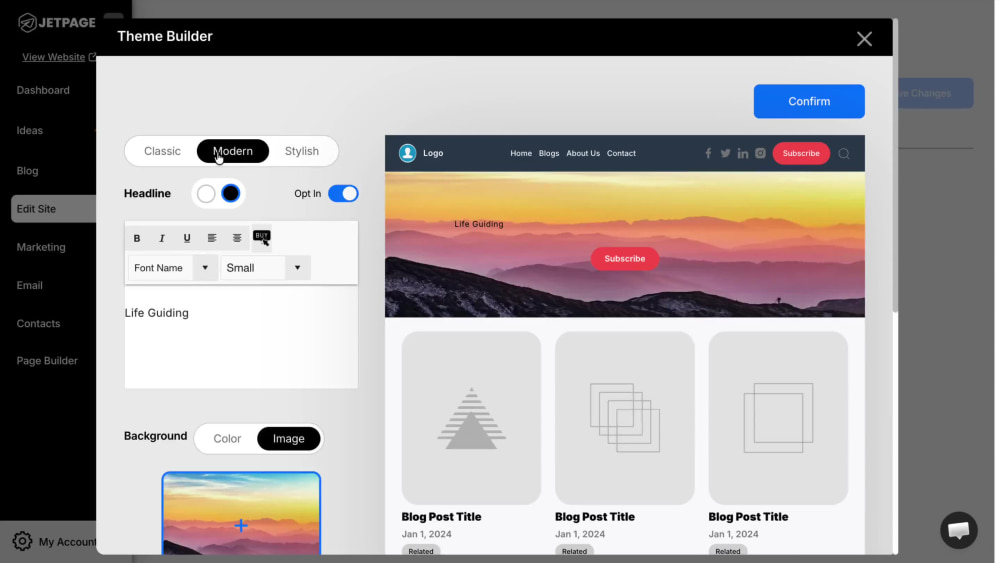Switch Background to Image
Viewport: 1000px width, 563px height.
tap(288, 439)
